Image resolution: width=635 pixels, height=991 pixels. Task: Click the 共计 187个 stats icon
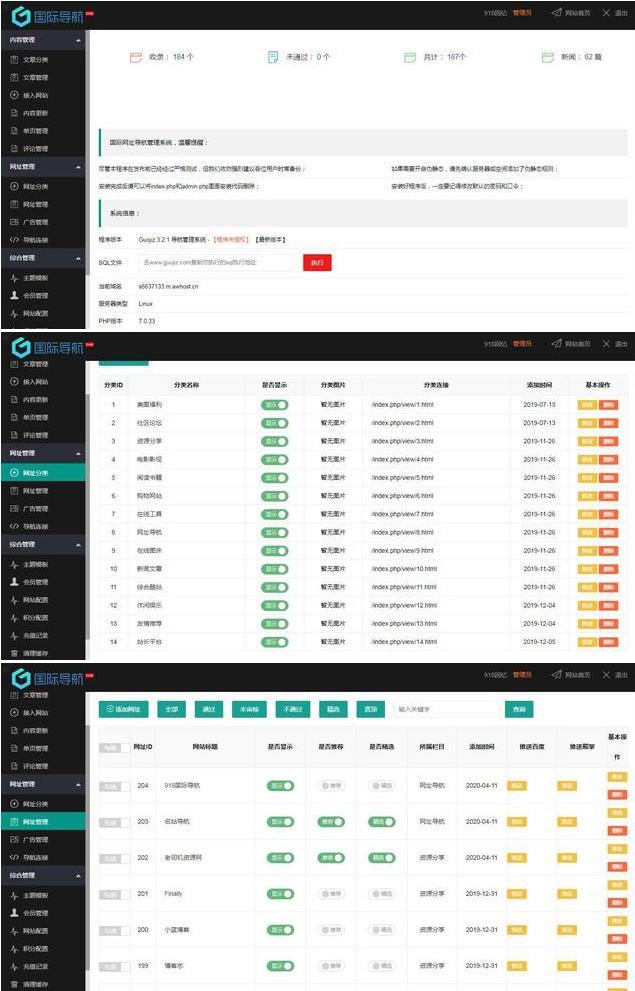(x=410, y=57)
